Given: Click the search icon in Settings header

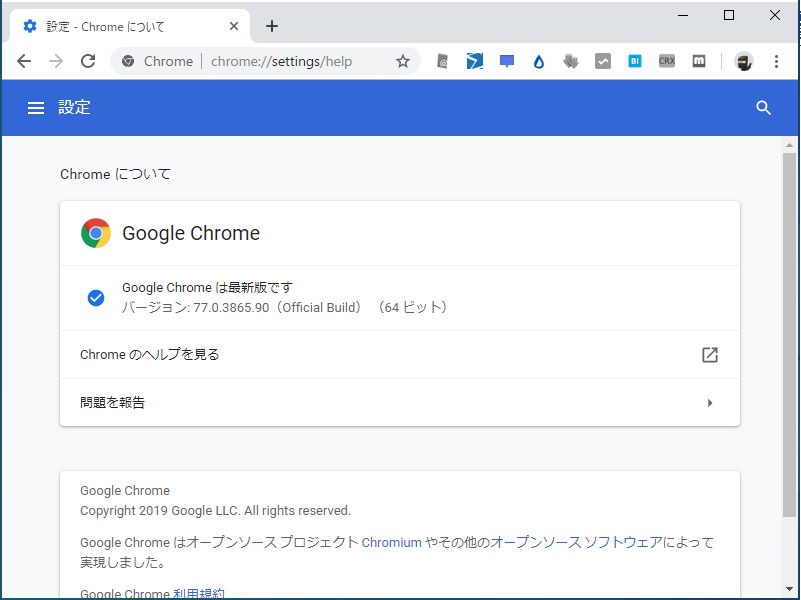Looking at the screenshot, I should tap(763, 107).
